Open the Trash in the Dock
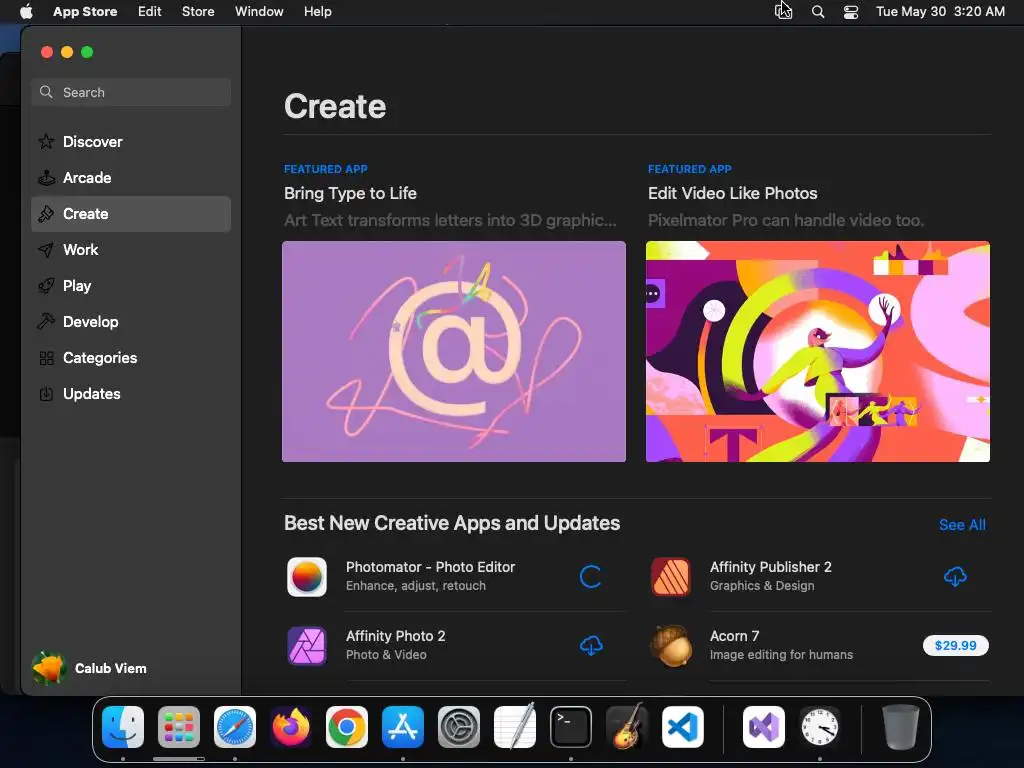 [901, 727]
